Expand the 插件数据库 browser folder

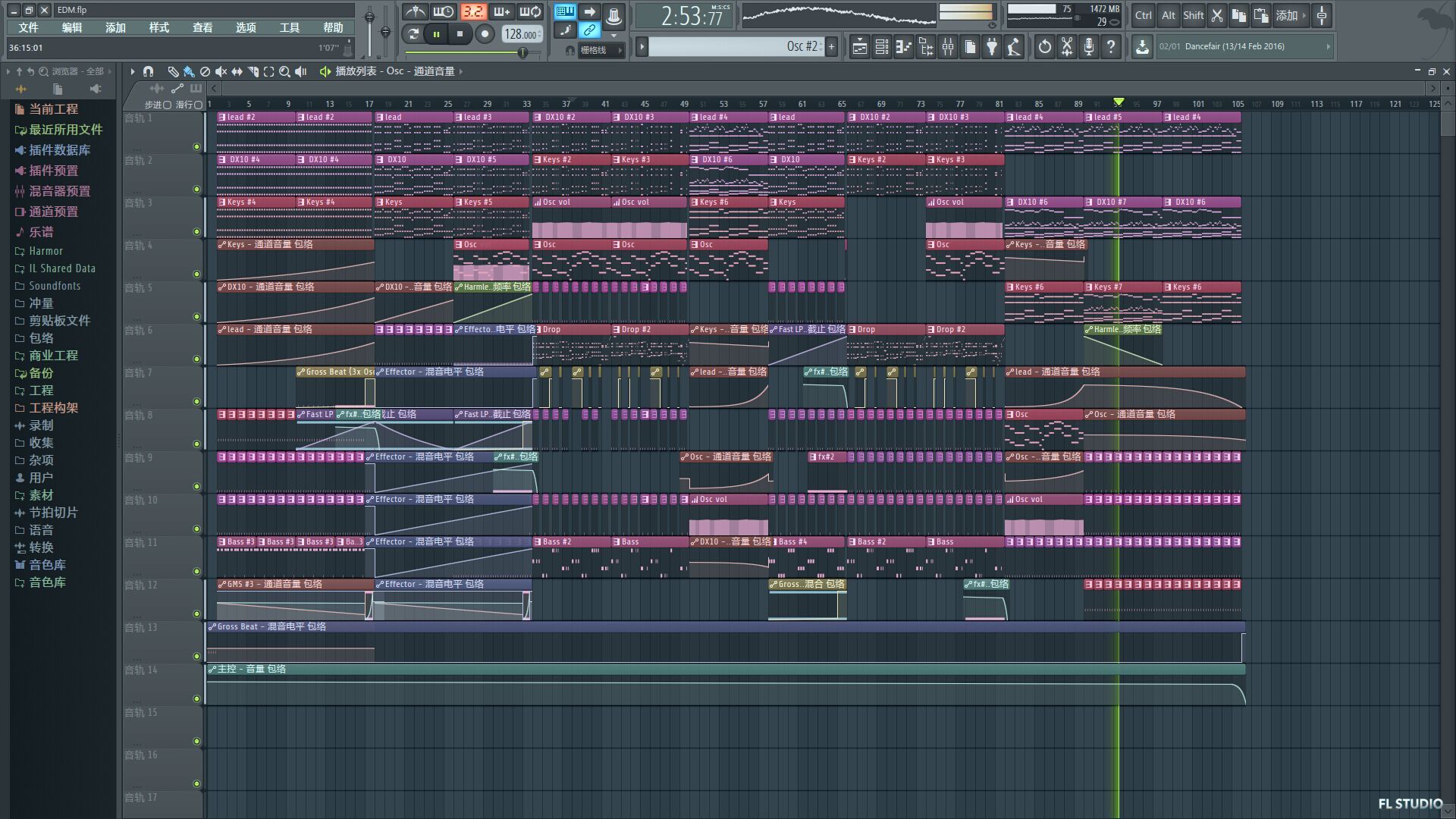pyautogui.click(x=59, y=150)
